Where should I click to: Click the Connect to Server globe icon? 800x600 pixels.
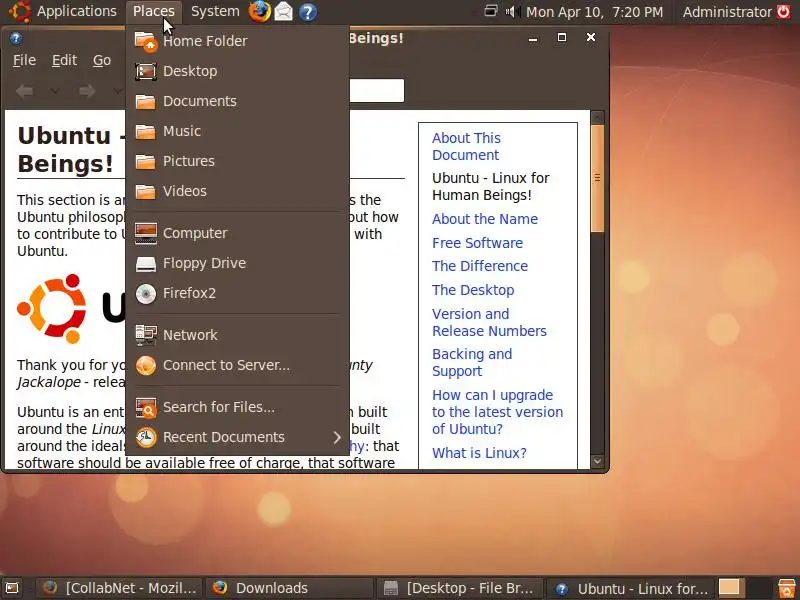(x=146, y=365)
